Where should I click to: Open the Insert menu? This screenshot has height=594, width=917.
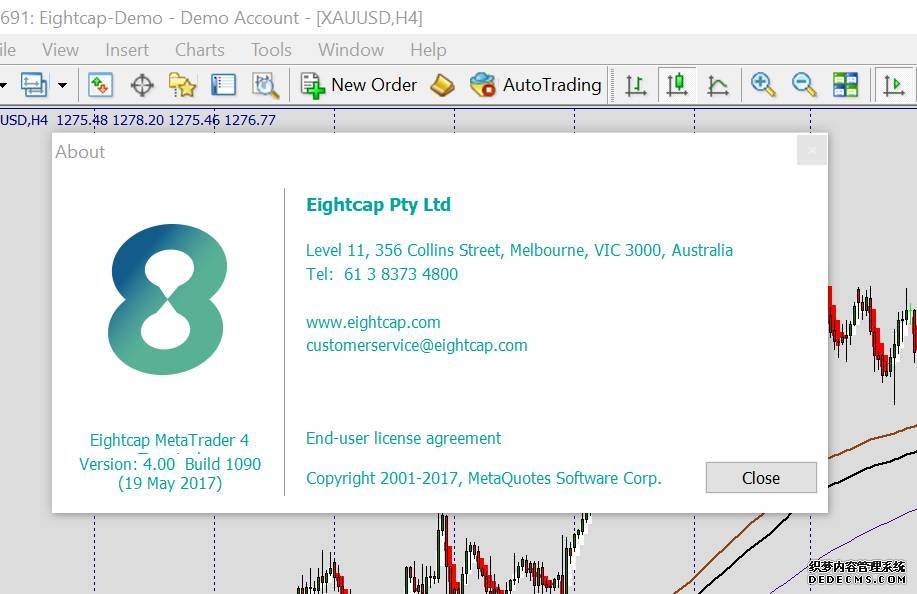(127, 50)
